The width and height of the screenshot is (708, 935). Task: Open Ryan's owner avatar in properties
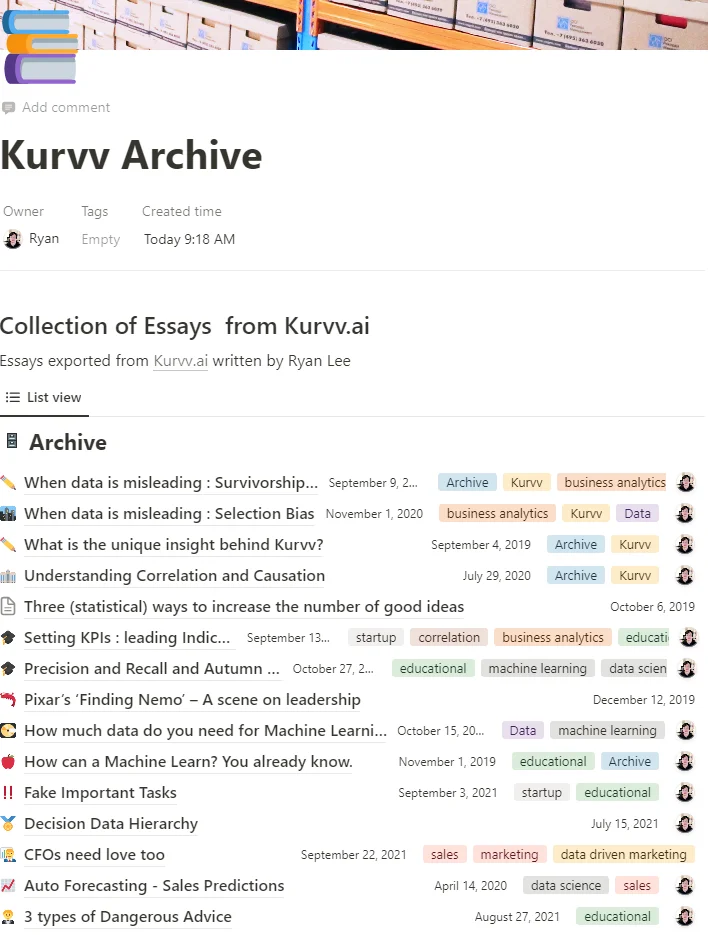(x=13, y=239)
